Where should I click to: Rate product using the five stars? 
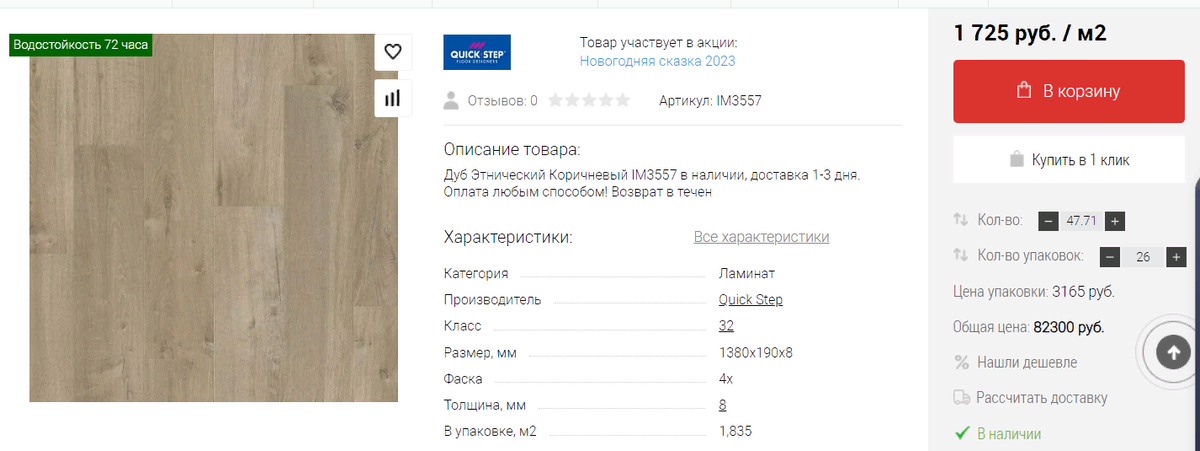click(589, 100)
